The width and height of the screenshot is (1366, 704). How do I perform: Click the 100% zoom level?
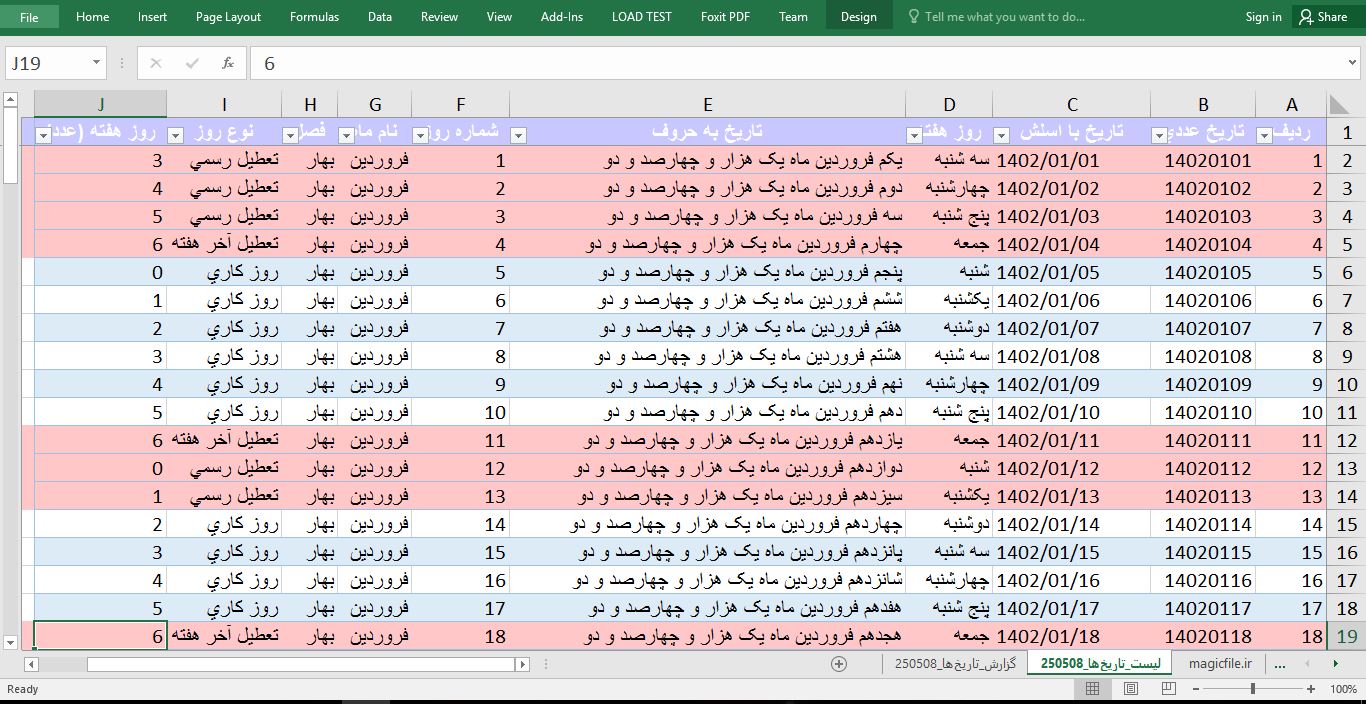(1343, 689)
